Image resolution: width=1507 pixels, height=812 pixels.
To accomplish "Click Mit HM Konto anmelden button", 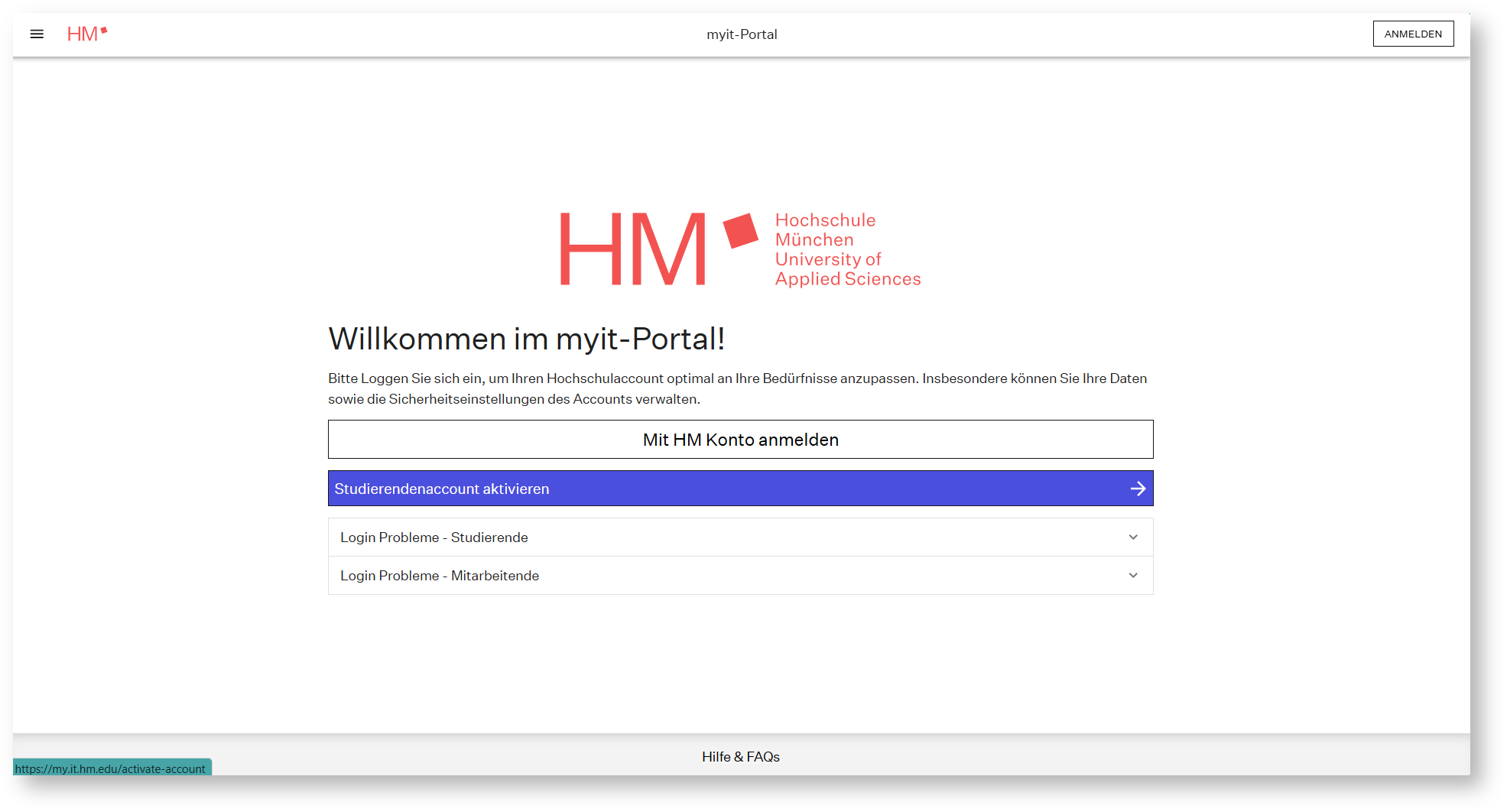I will click(x=740, y=440).
